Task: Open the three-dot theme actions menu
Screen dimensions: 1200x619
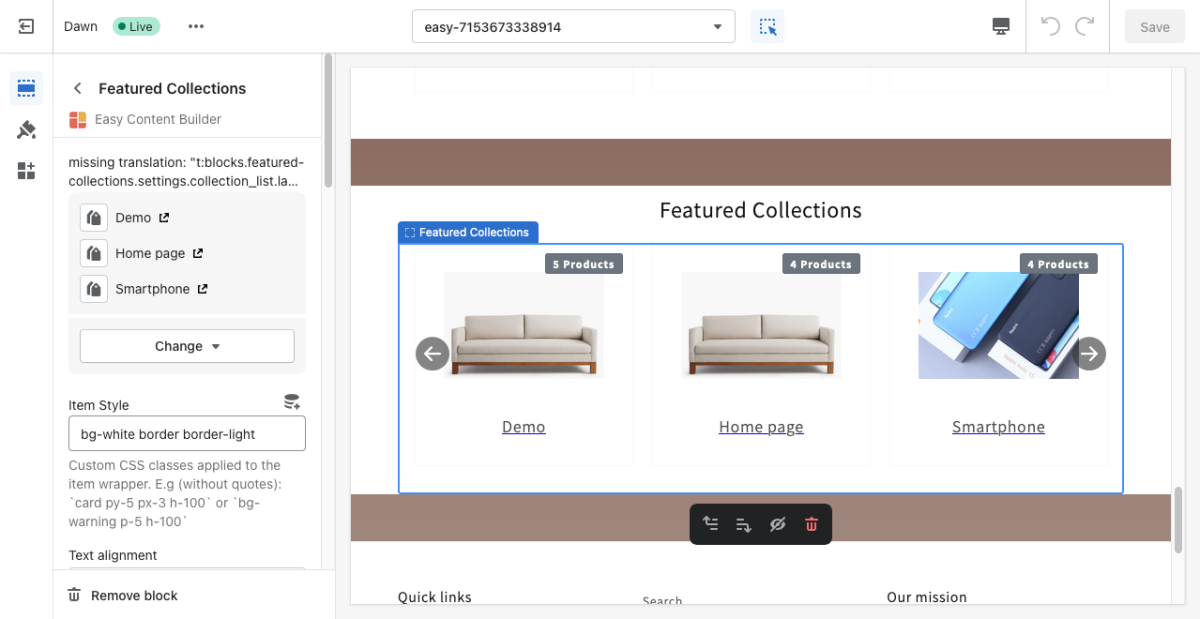Action: tap(196, 27)
